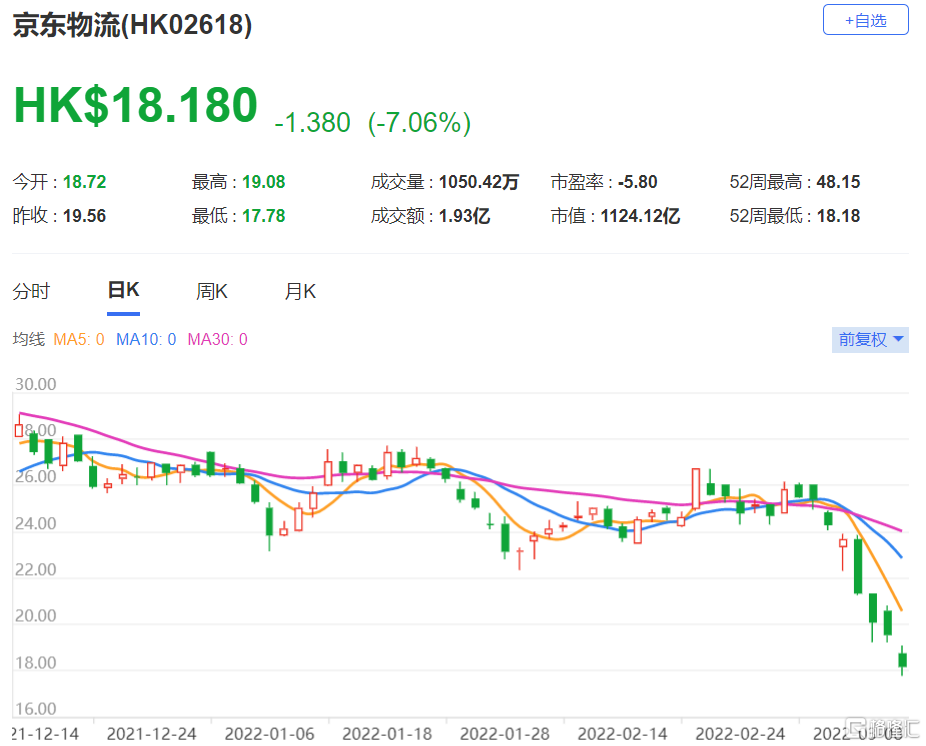Image resolution: width=926 pixels, height=746 pixels.
Task: Click the 均线 label
Action: (28, 340)
